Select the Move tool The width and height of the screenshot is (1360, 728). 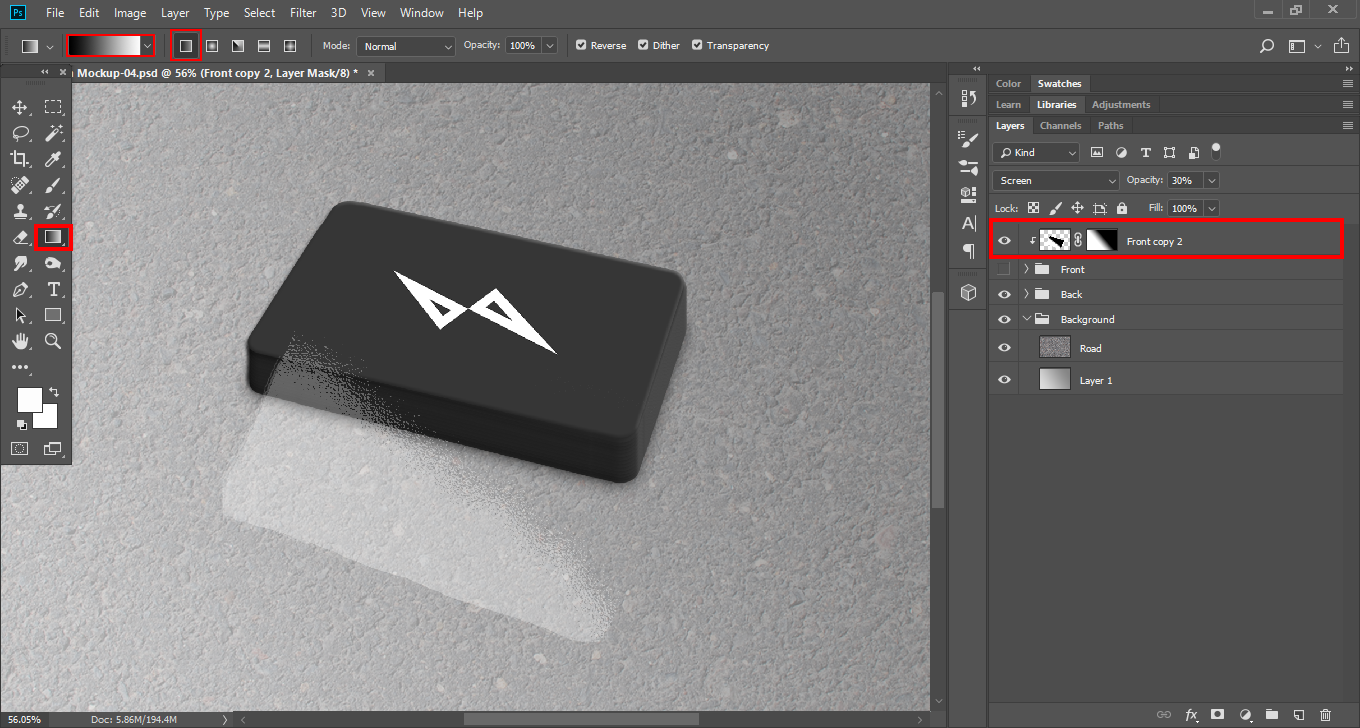coord(20,107)
